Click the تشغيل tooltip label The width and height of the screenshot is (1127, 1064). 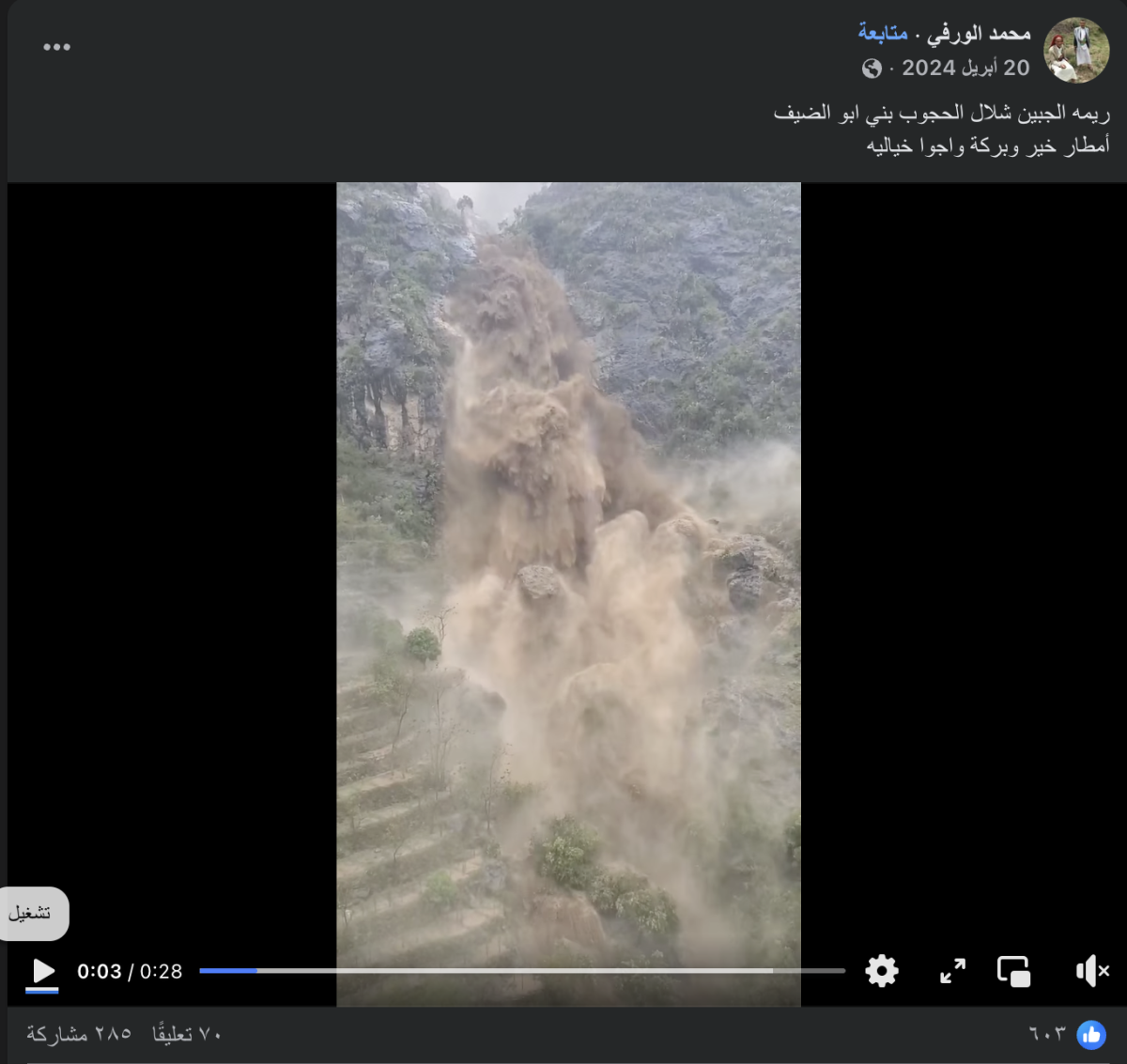coord(31,913)
